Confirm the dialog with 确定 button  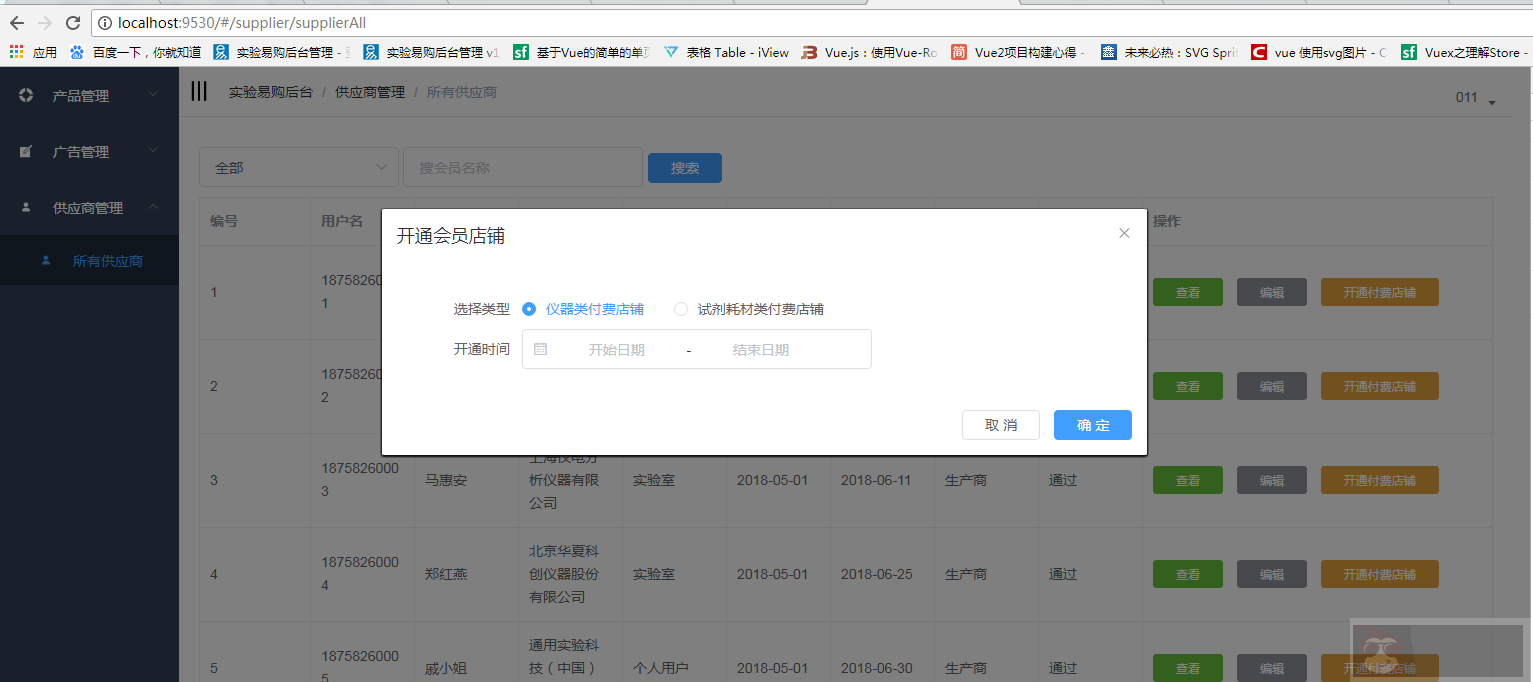(1092, 424)
